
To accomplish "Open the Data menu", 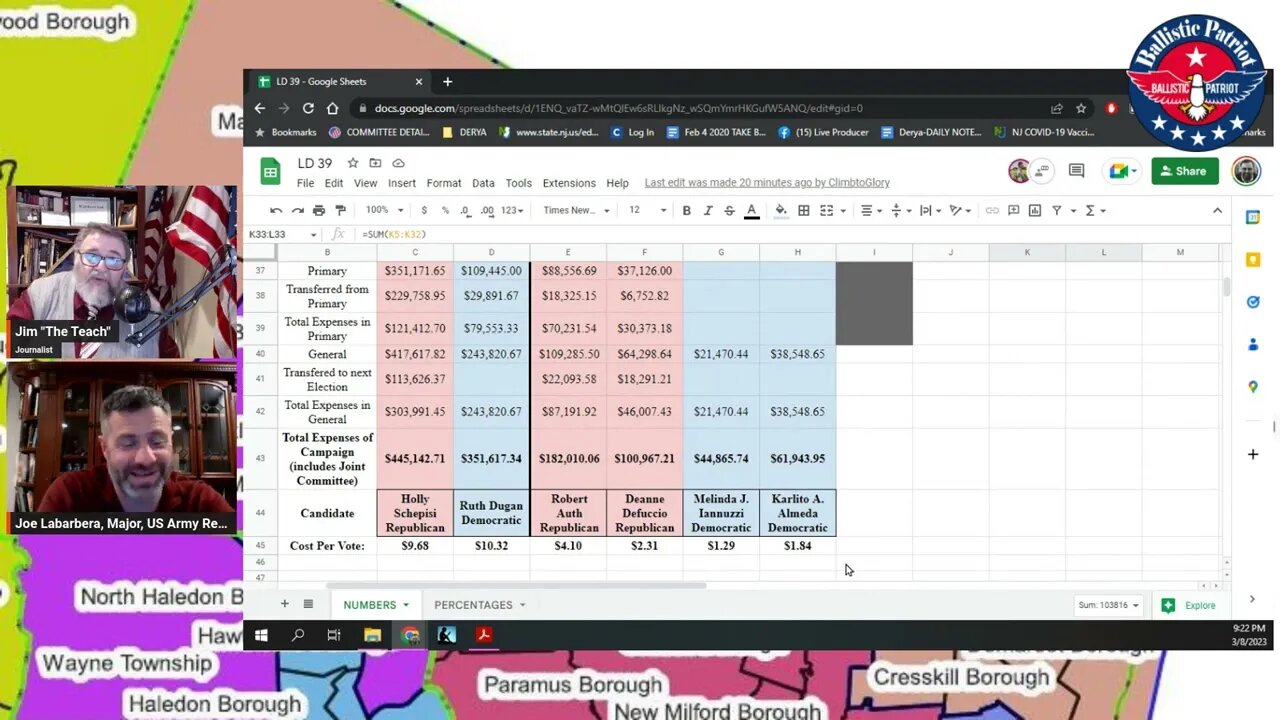I will click(x=483, y=183).
